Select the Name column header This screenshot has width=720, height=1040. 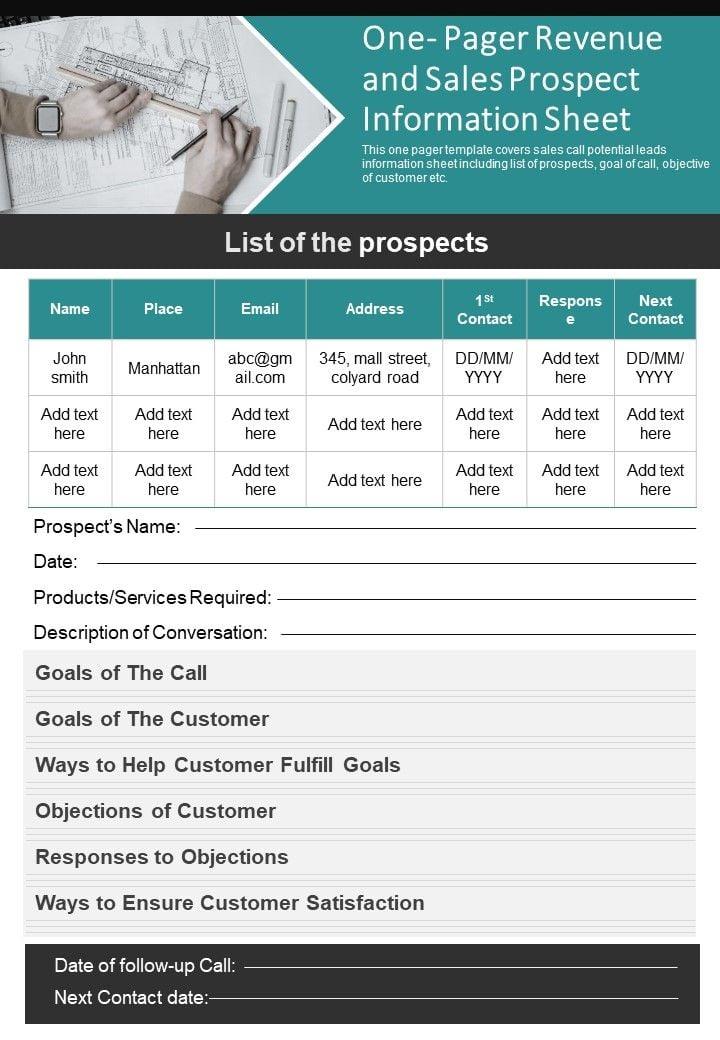70,309
